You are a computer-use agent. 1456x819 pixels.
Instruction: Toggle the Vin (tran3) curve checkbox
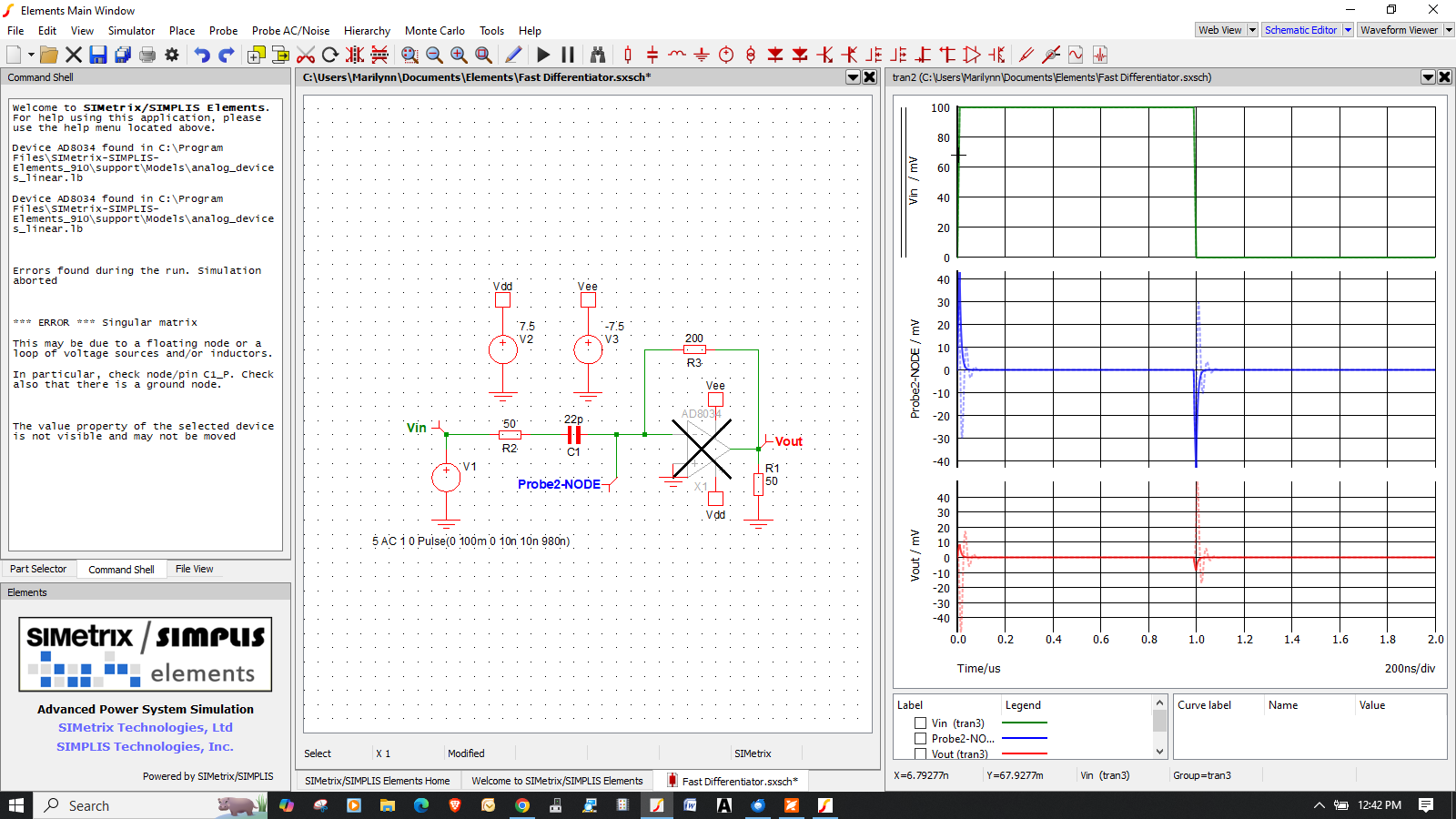click(920, 723)
